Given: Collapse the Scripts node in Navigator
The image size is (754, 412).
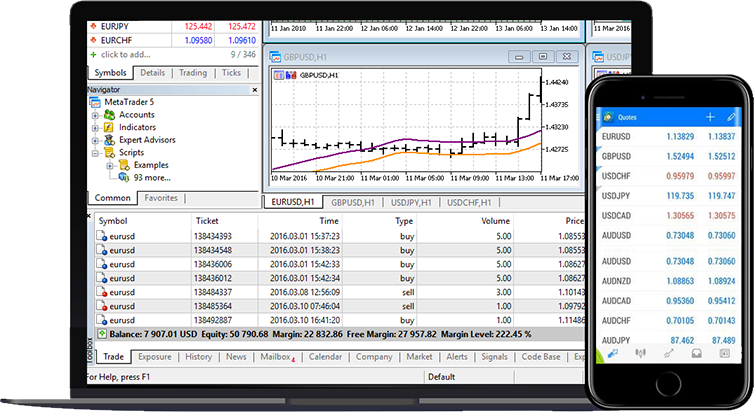Looking at the screenshot, I should [x=95, y=153].
